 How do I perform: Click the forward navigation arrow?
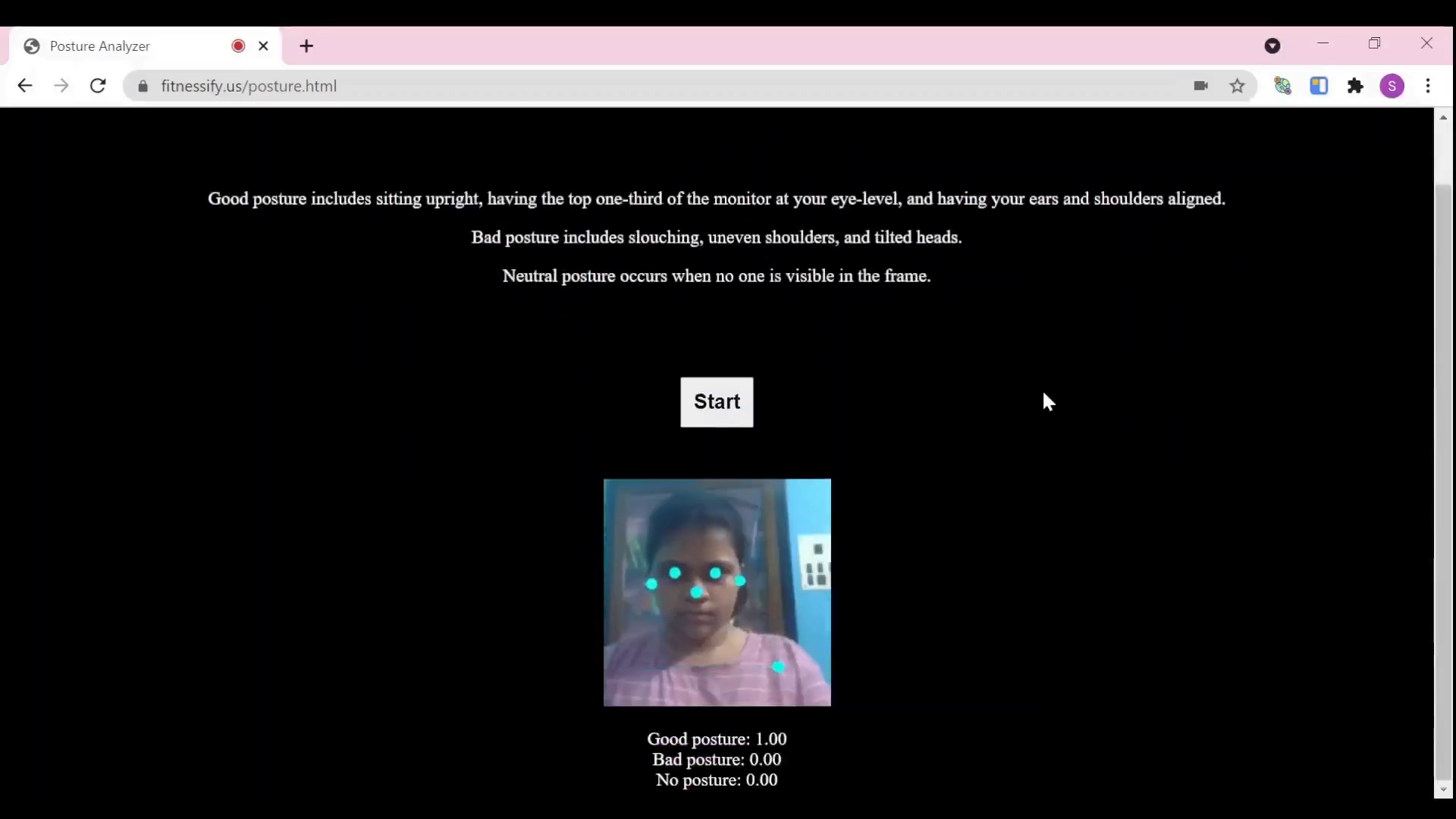coord(61,86)
